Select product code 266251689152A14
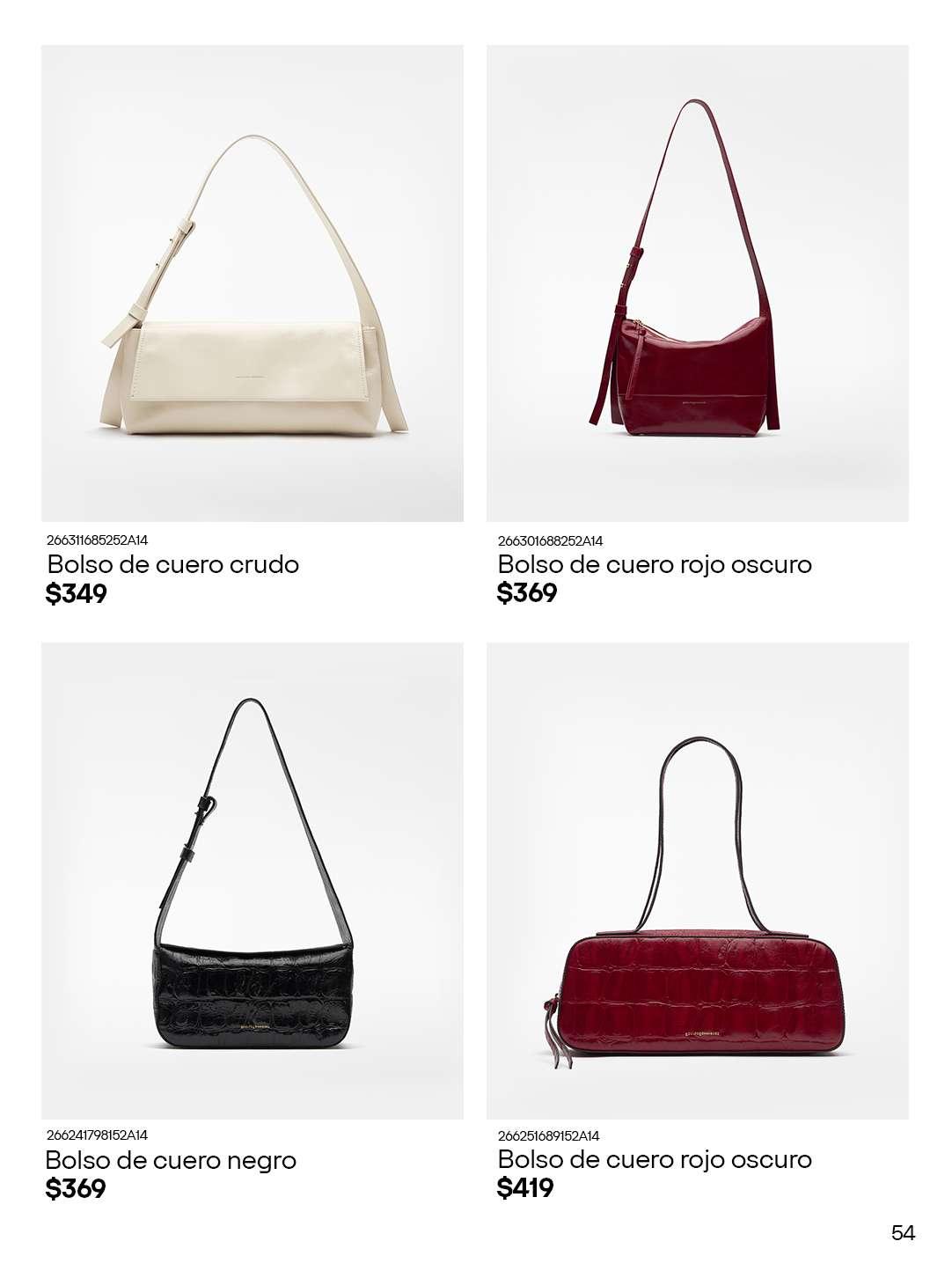952x1278 pixels. coord(548,1136)
